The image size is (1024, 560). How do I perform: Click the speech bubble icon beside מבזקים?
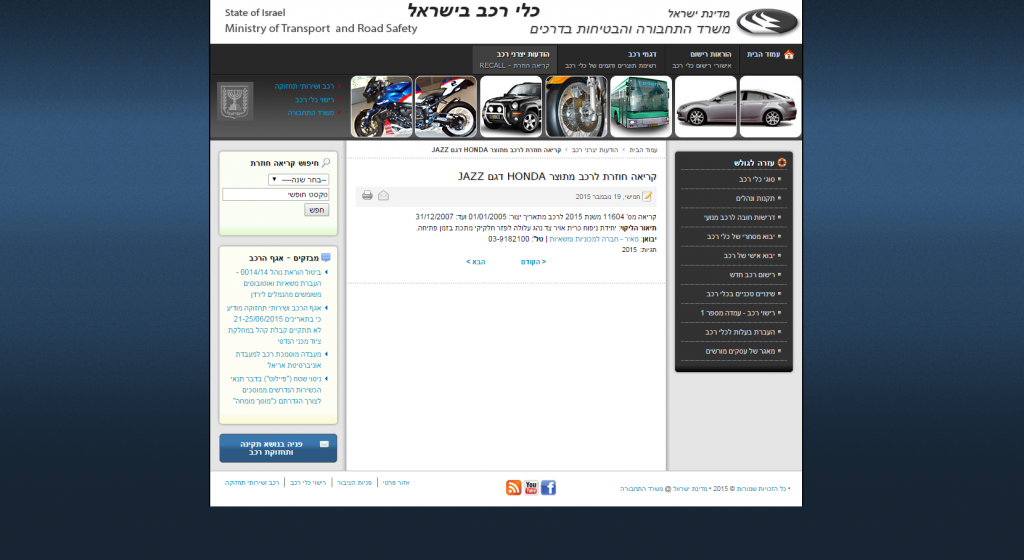tap(326, 258)
